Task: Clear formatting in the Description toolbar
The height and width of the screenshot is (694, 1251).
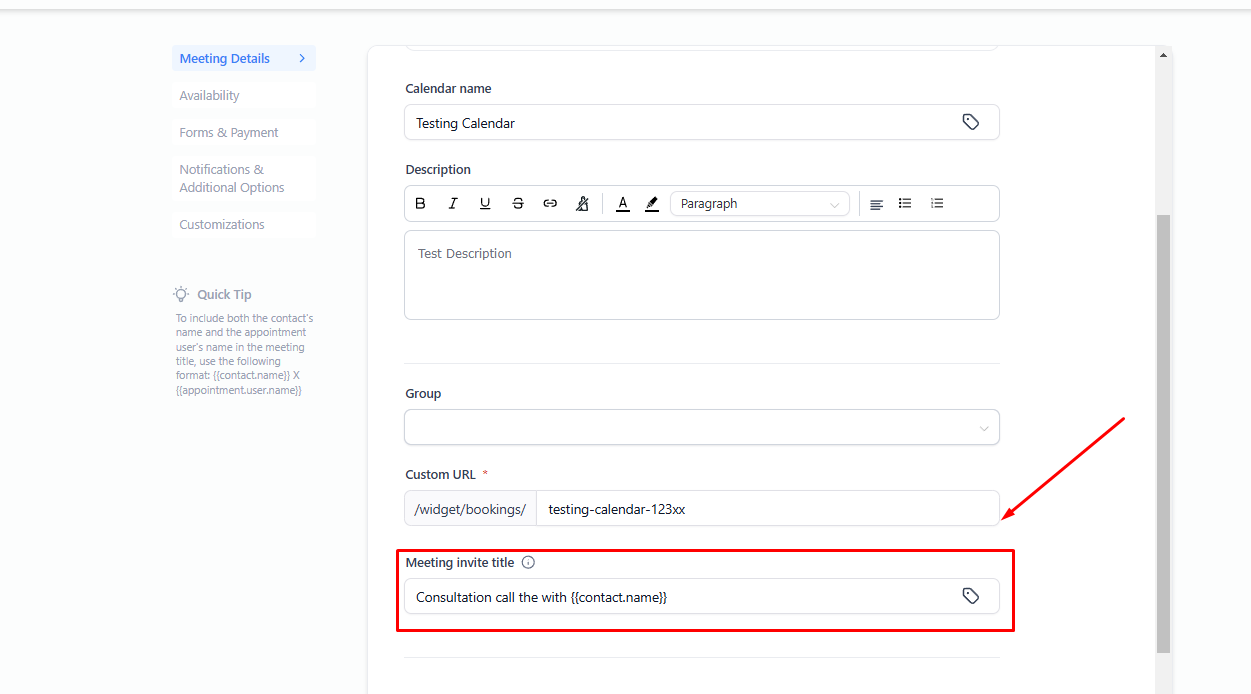Action: pyautogui.click(x=582, y=204)
